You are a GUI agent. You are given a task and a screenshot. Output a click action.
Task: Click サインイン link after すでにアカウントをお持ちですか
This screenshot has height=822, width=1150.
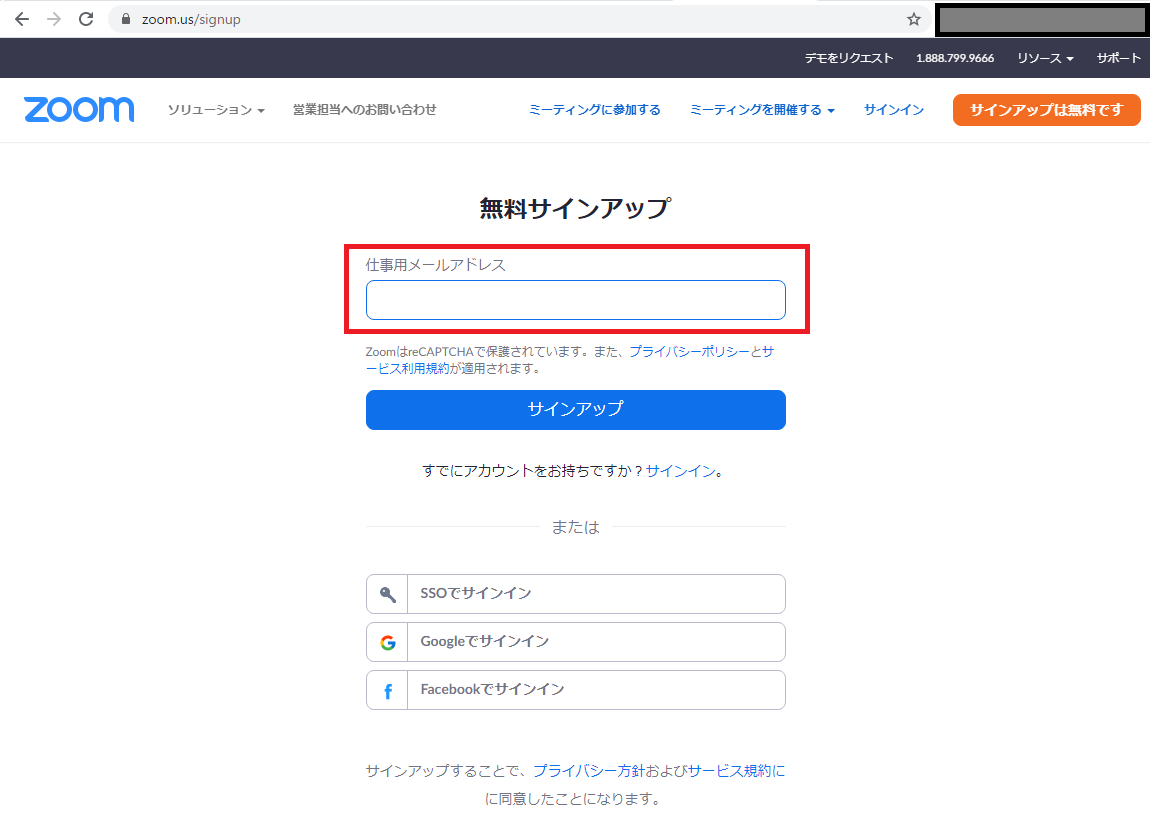(x=681, y=471)
